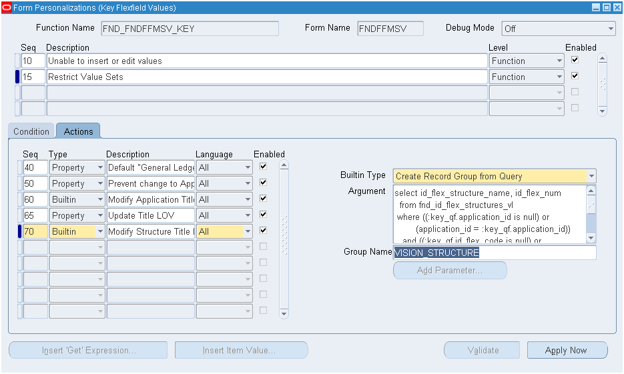The height and width of the screenshot is (374, 624).
Task: Click action description 'Modify Application Title'
Action: coord(150,200)
